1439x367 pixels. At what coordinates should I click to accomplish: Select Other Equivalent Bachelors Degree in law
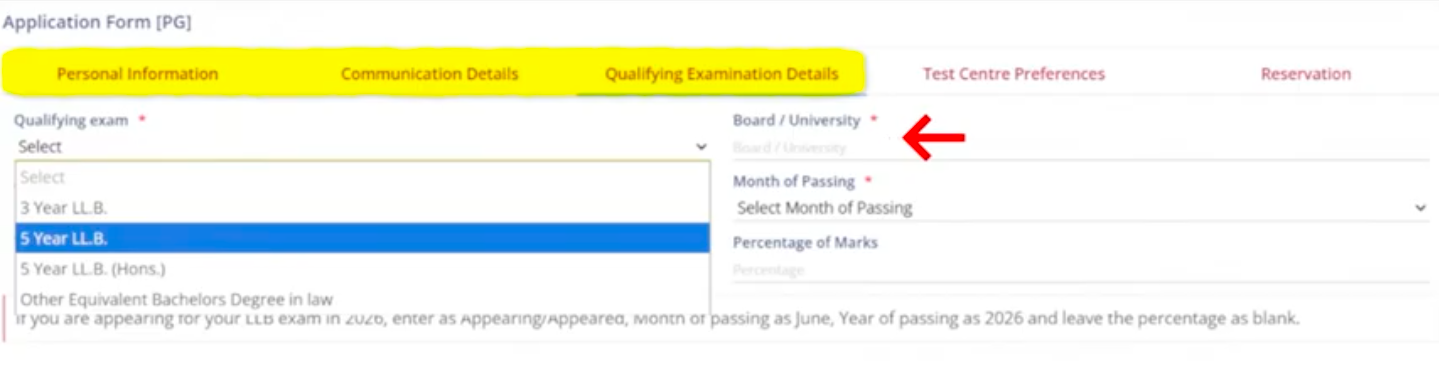362,299
